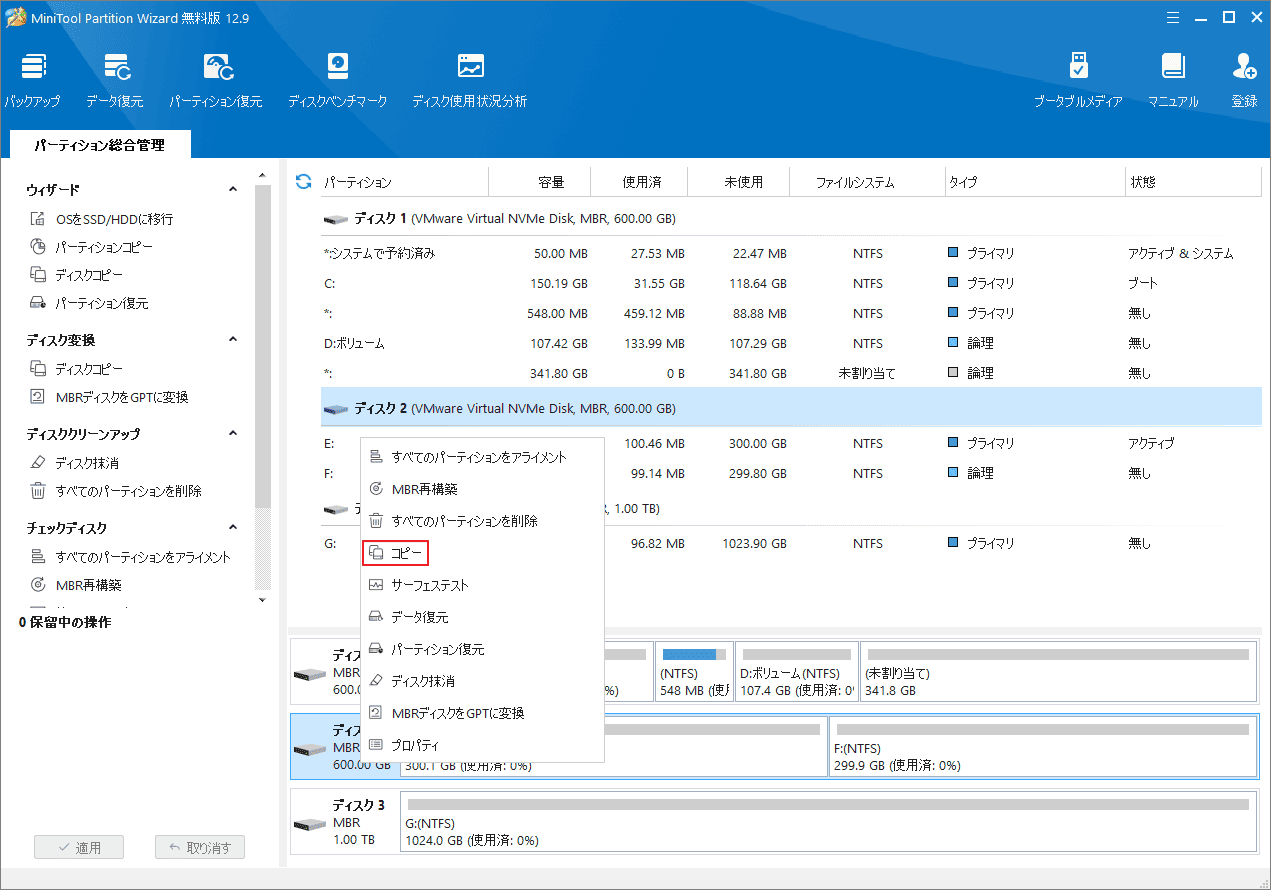Choose ディスク抹消 from context menu

click(482, 681)
